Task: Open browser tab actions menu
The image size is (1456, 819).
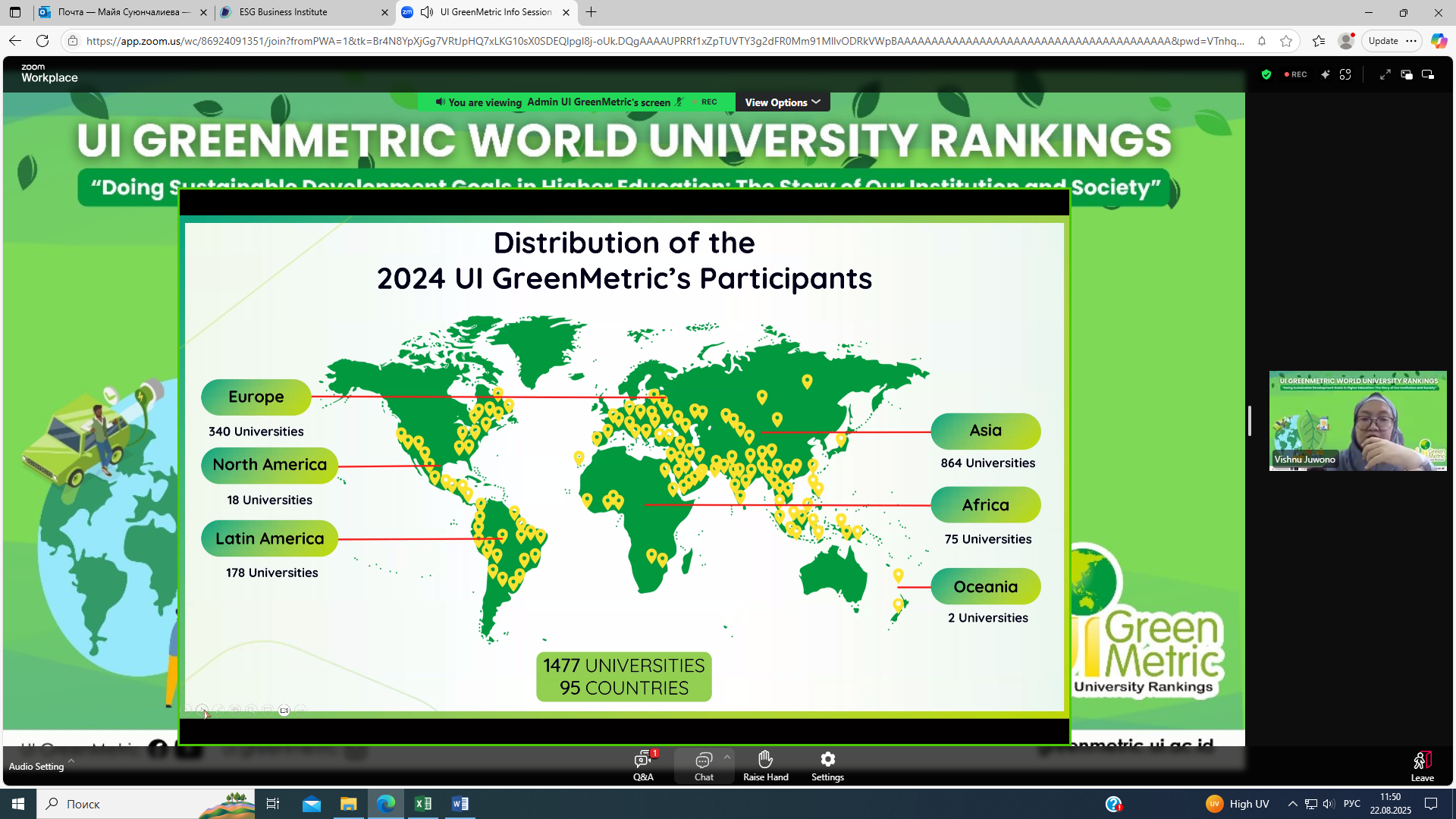Action: 15,12
